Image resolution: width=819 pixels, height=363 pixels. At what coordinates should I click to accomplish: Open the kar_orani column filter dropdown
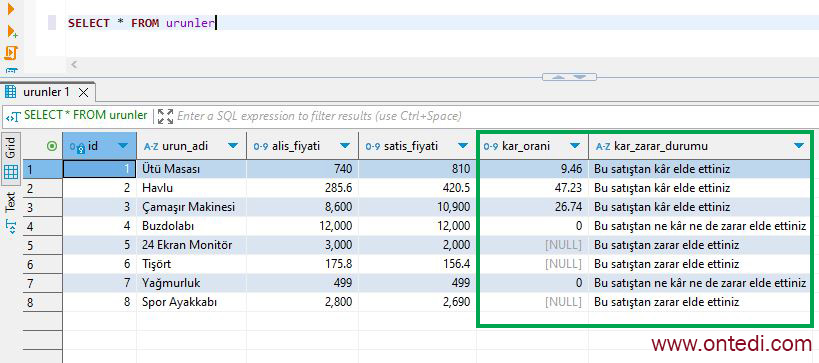click(x=575, y=146)
